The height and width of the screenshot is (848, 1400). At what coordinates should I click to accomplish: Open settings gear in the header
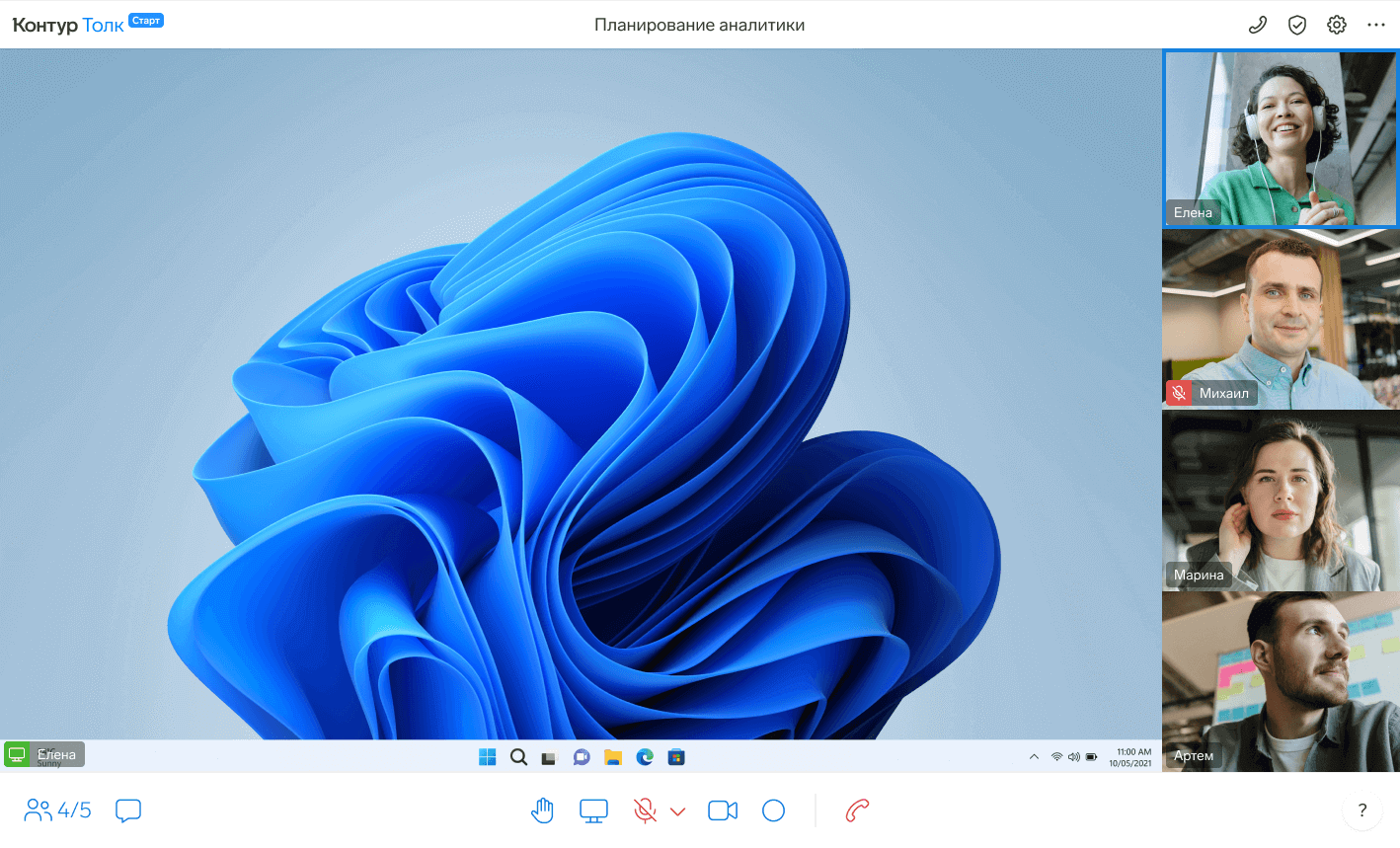pyautogui.click(x=1337, y=25)
